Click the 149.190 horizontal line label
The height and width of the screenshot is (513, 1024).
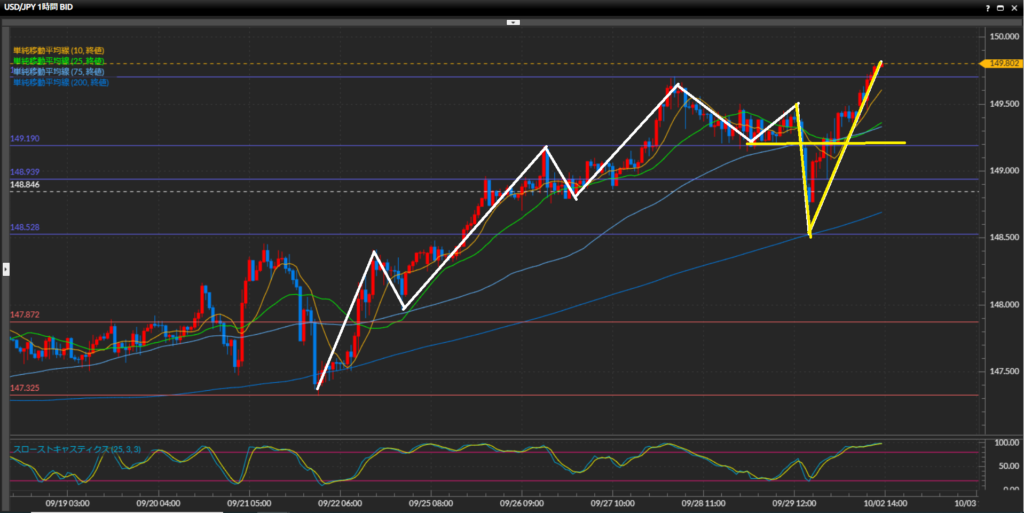tap(24, 139)
